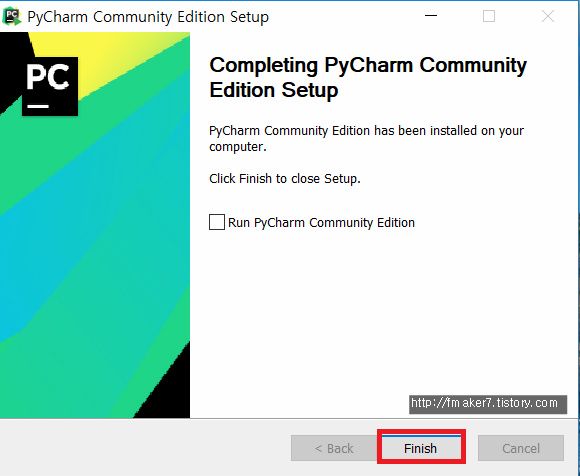Image resolution: width=580 pixels, height=476 pixels.
Task: Click the 'PyCharm Community Edition Setup' title text
Action: pyautogui.click(x=148, y=17)
